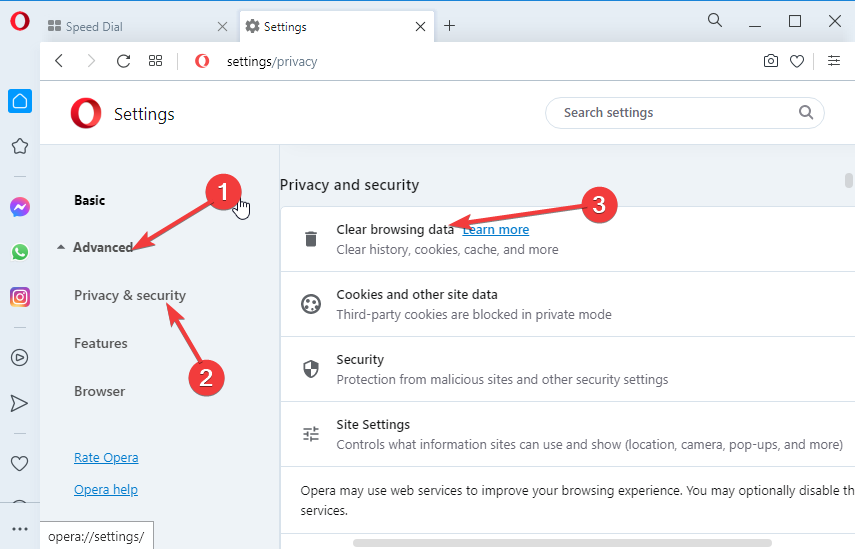
Task: Click the search magnifier in settings
Action: click(x=806, y=112)
